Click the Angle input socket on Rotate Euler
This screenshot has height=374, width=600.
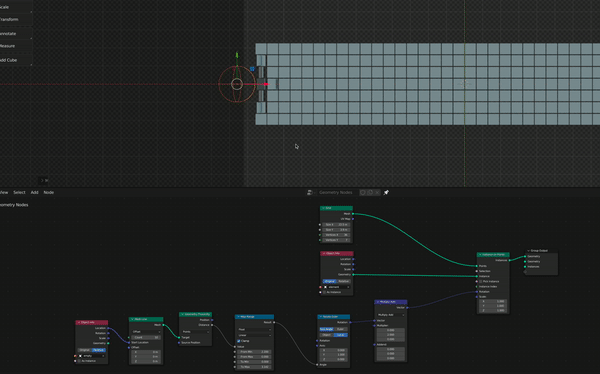[317, 364]
